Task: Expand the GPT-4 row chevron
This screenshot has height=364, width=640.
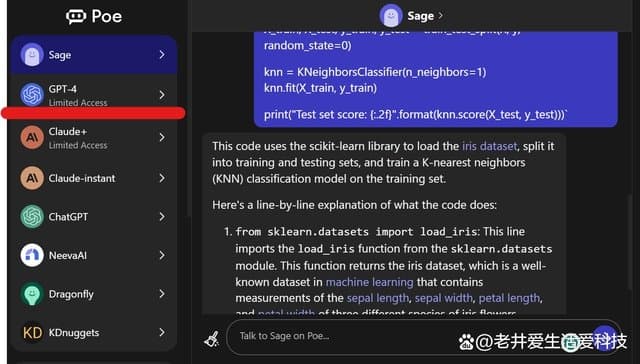Action: (x=162, y=95)
